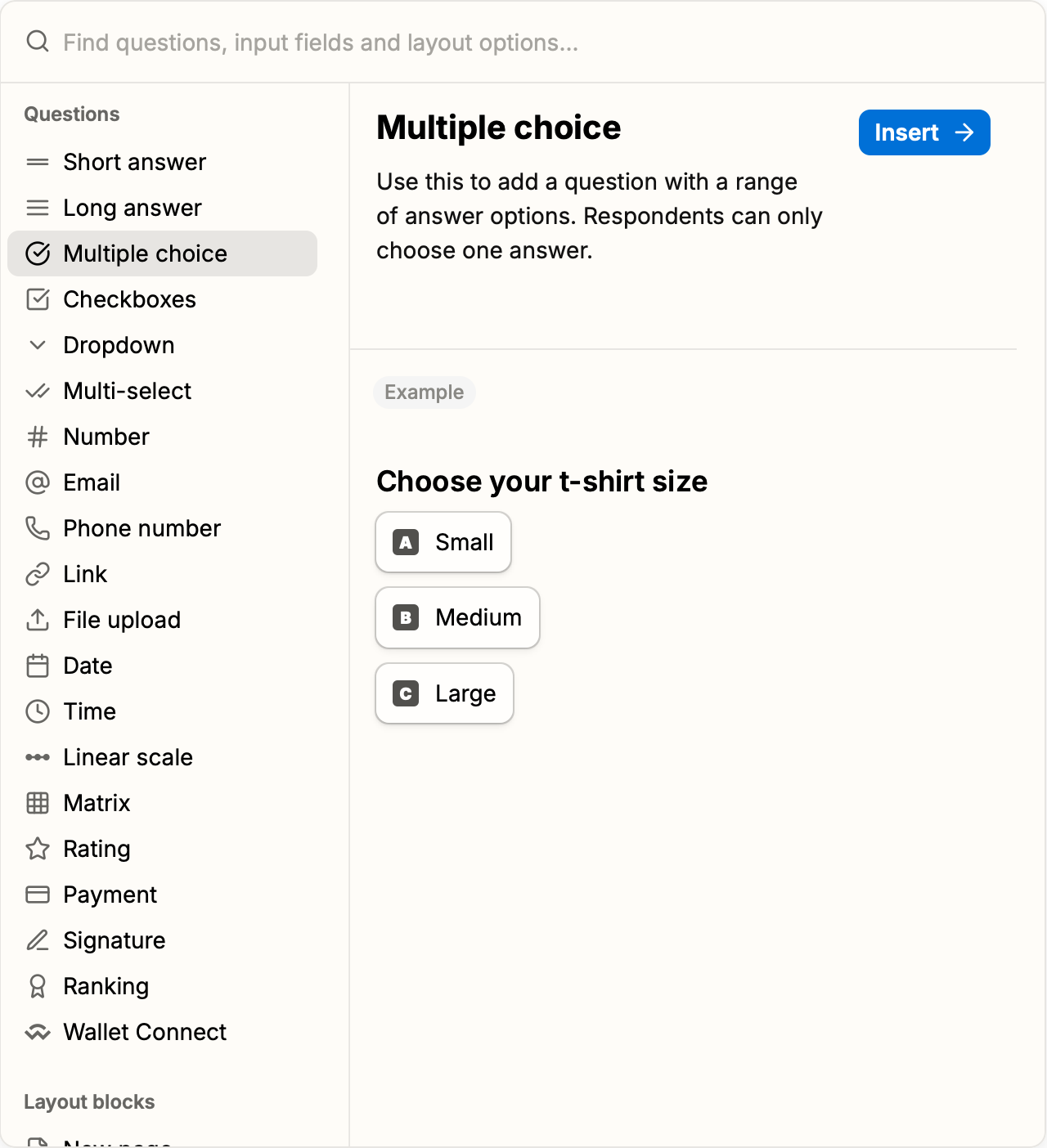Screen dimensions: 1047x1148
Task: Open the Matrix question entry
Action: point(97,803)
